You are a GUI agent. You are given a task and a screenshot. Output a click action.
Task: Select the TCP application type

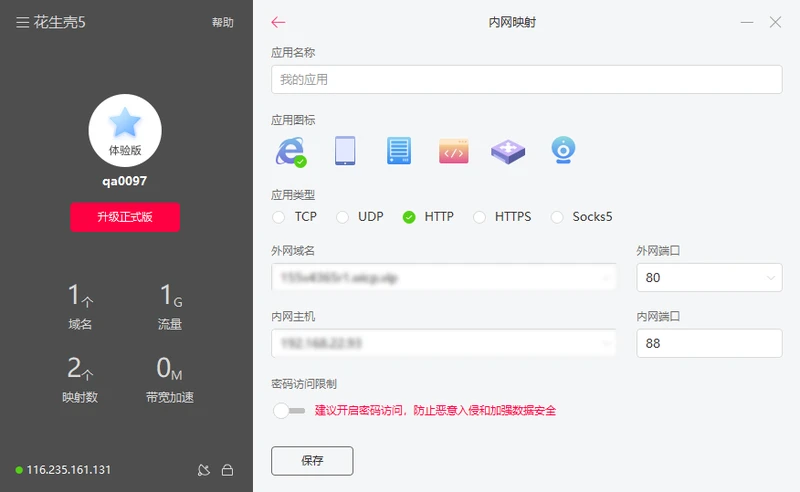pyautogui.click(x=279, y=217)
